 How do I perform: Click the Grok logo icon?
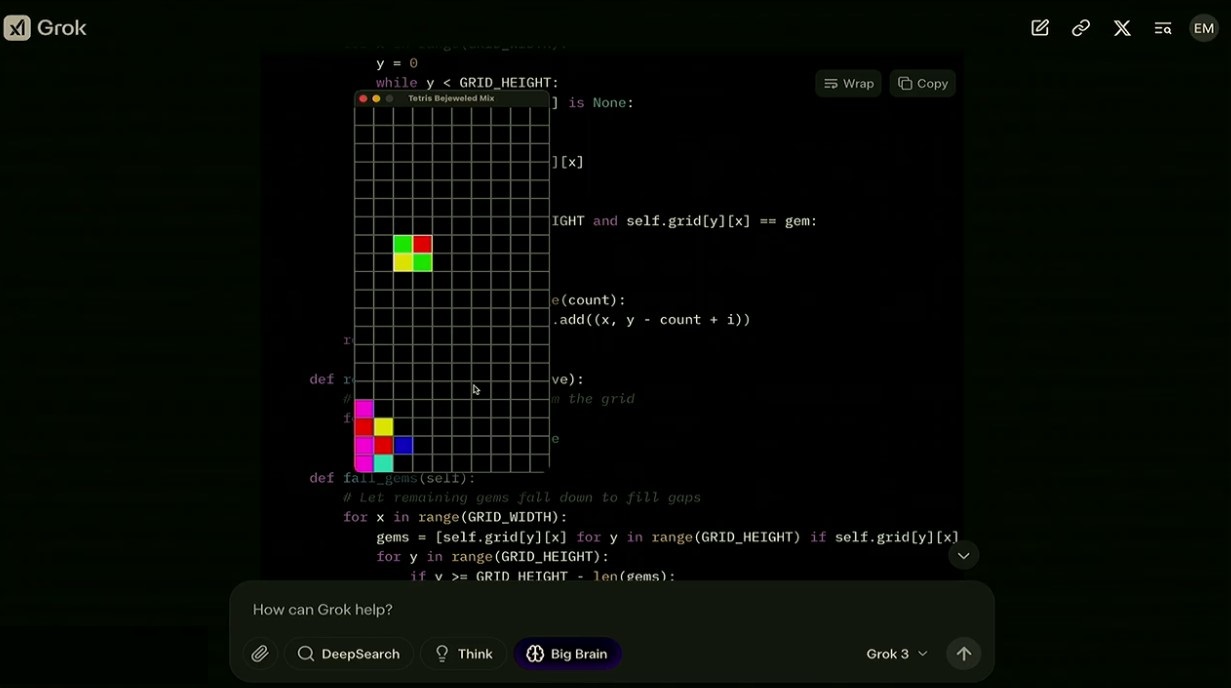pos(17,28)
